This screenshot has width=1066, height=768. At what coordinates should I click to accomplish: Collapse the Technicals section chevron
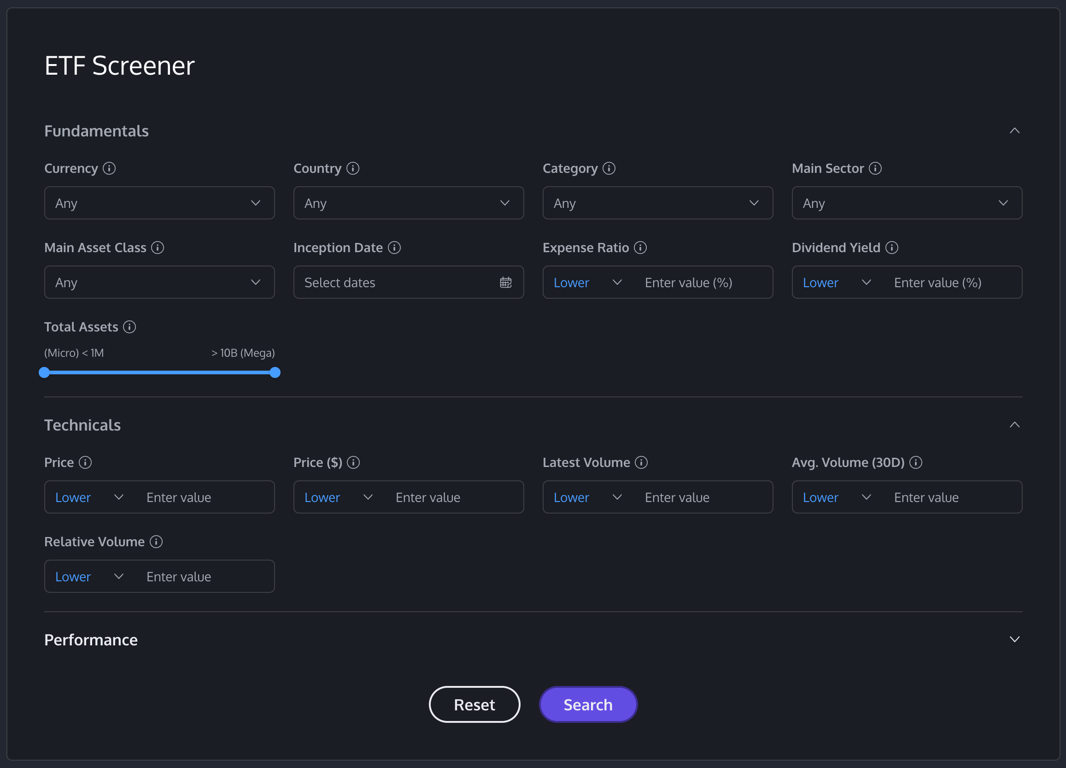pyautogui.click(x=1014, y=425)
